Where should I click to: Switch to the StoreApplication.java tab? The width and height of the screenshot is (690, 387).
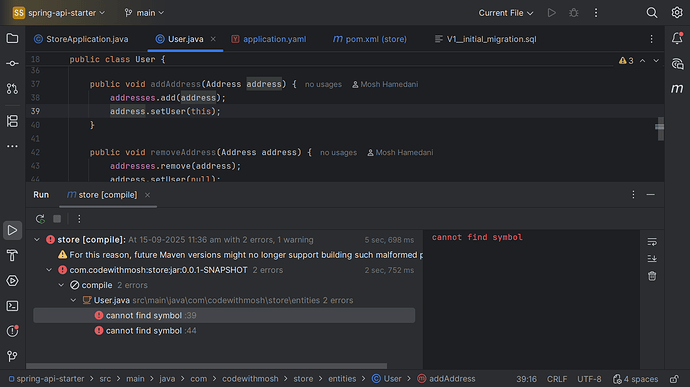pyautogui.click(x=81, y=39)
